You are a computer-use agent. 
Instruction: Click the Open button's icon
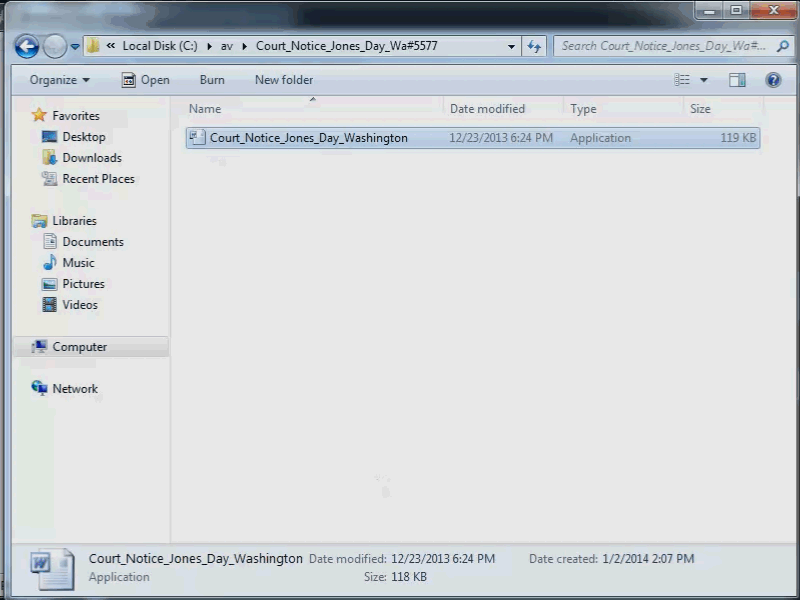click(129, 80)
